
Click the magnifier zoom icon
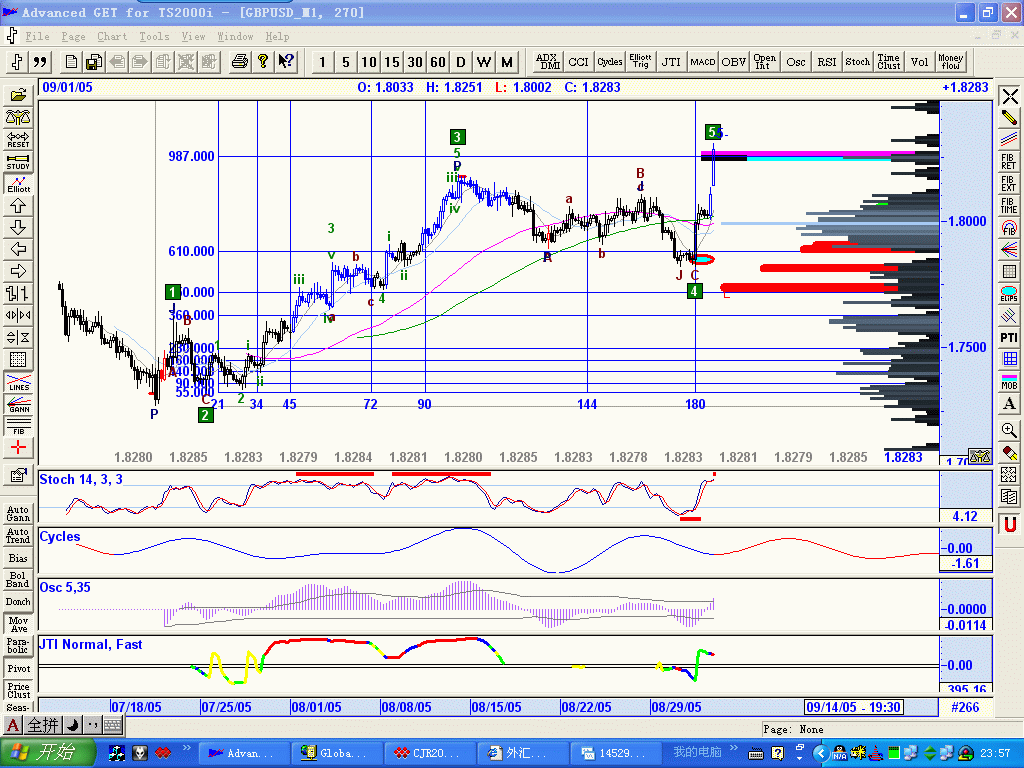pyautogui.click(x=1009, y=430)
